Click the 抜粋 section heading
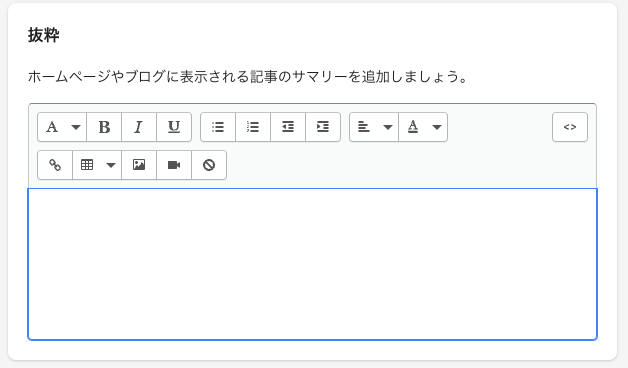 tap(44, 35)
